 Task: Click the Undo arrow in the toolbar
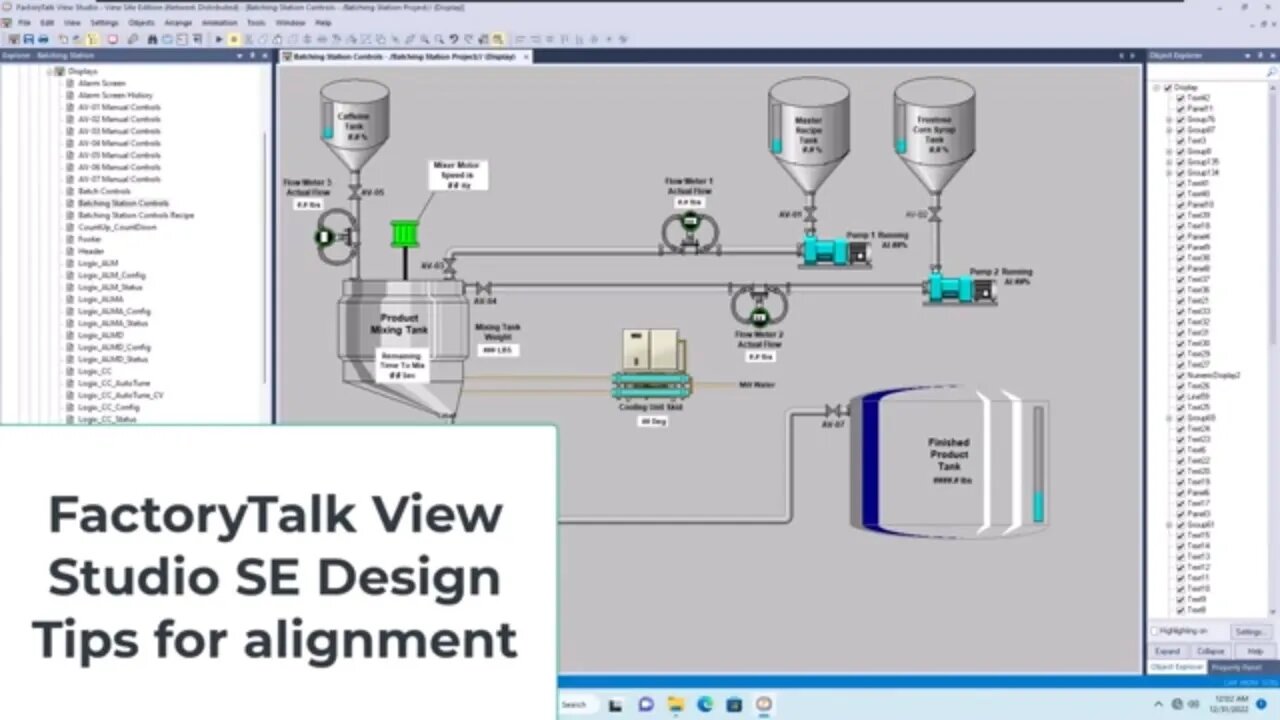coord(453,39)
